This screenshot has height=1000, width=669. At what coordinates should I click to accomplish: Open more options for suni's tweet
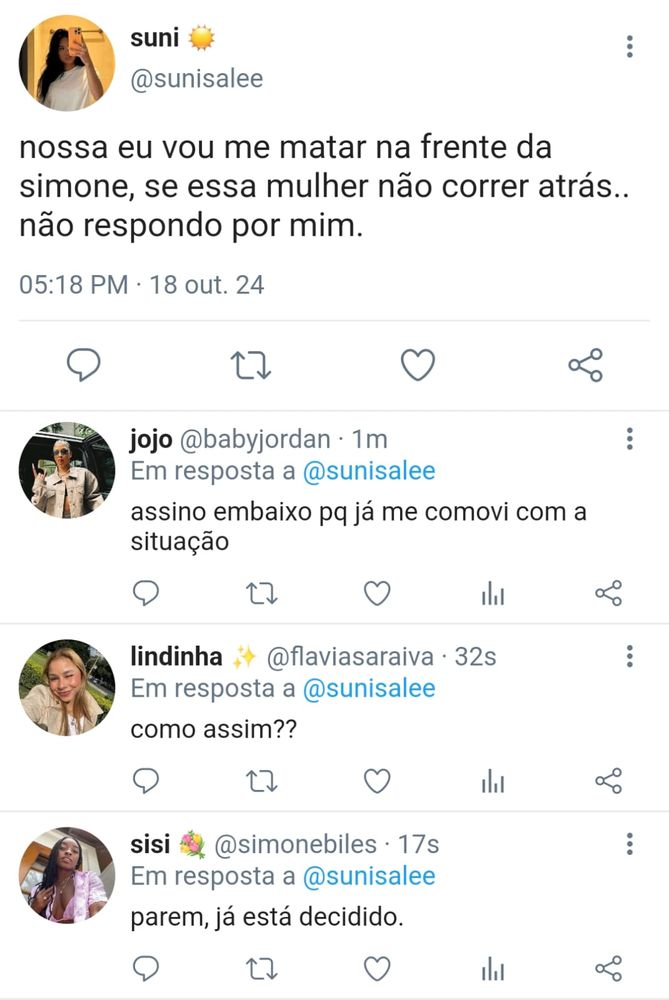tap(629, 46)
